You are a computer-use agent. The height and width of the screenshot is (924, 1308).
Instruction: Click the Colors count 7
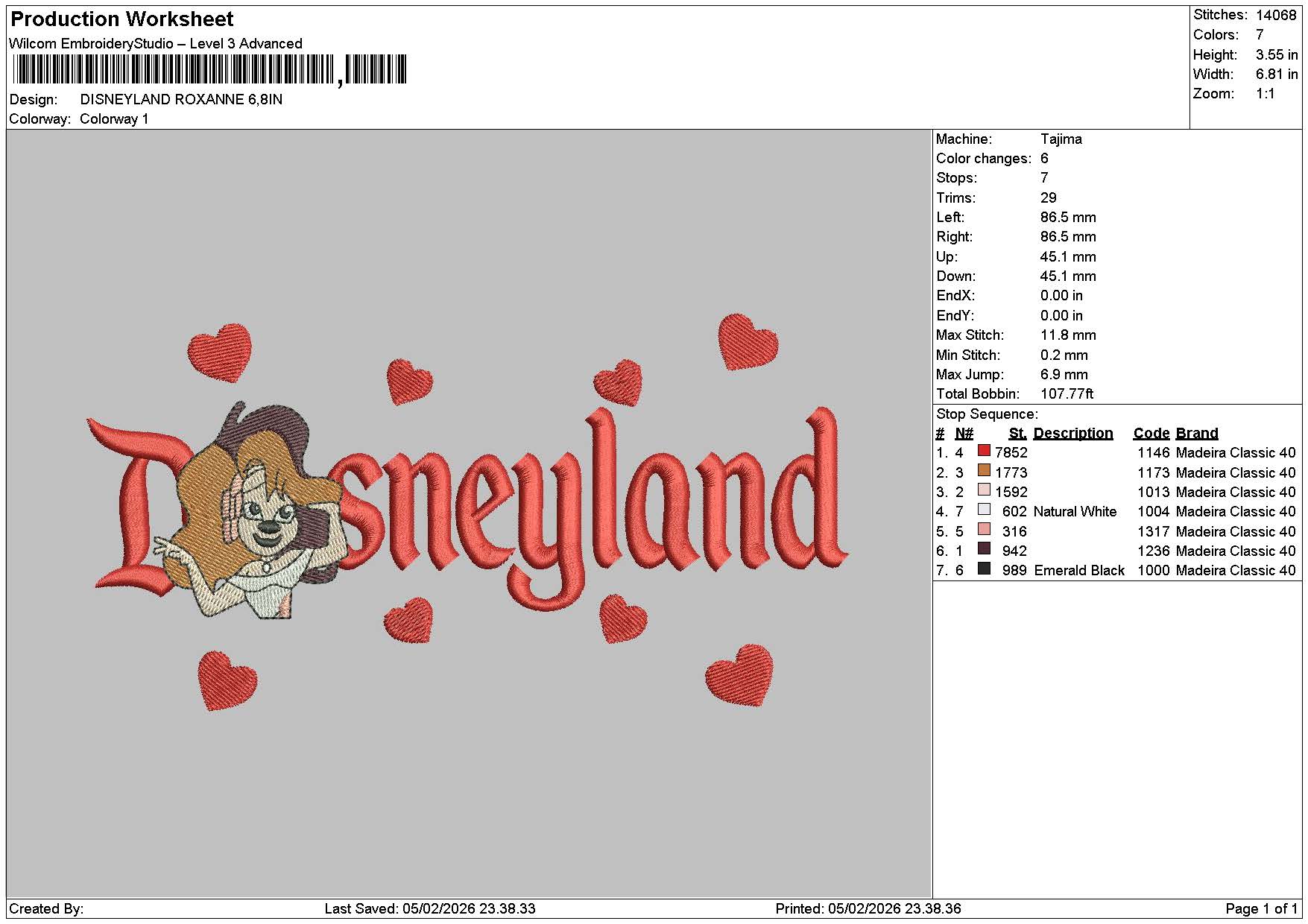click(x=1260, y=35)
